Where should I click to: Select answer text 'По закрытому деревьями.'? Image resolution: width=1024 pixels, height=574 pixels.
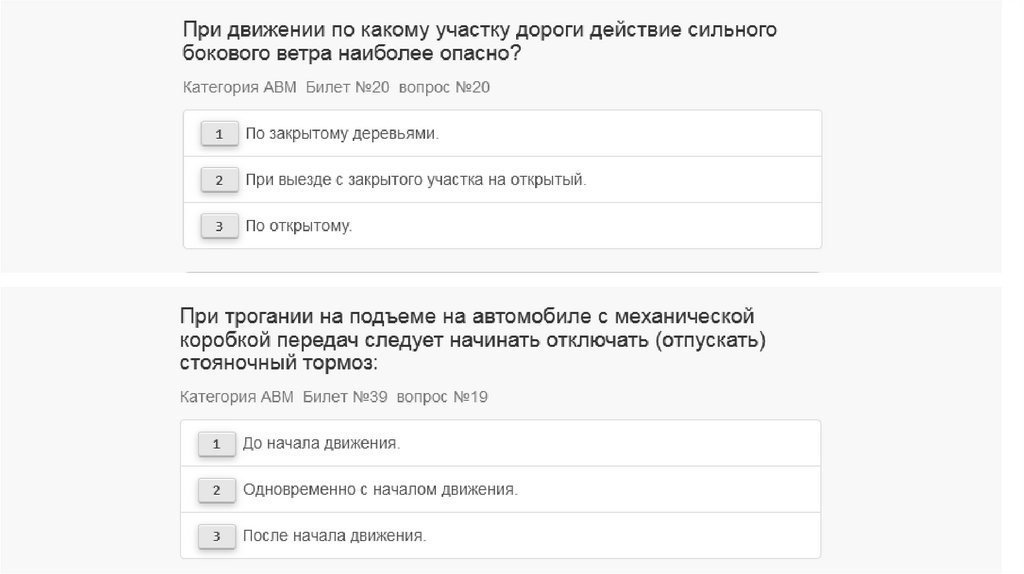342,133
